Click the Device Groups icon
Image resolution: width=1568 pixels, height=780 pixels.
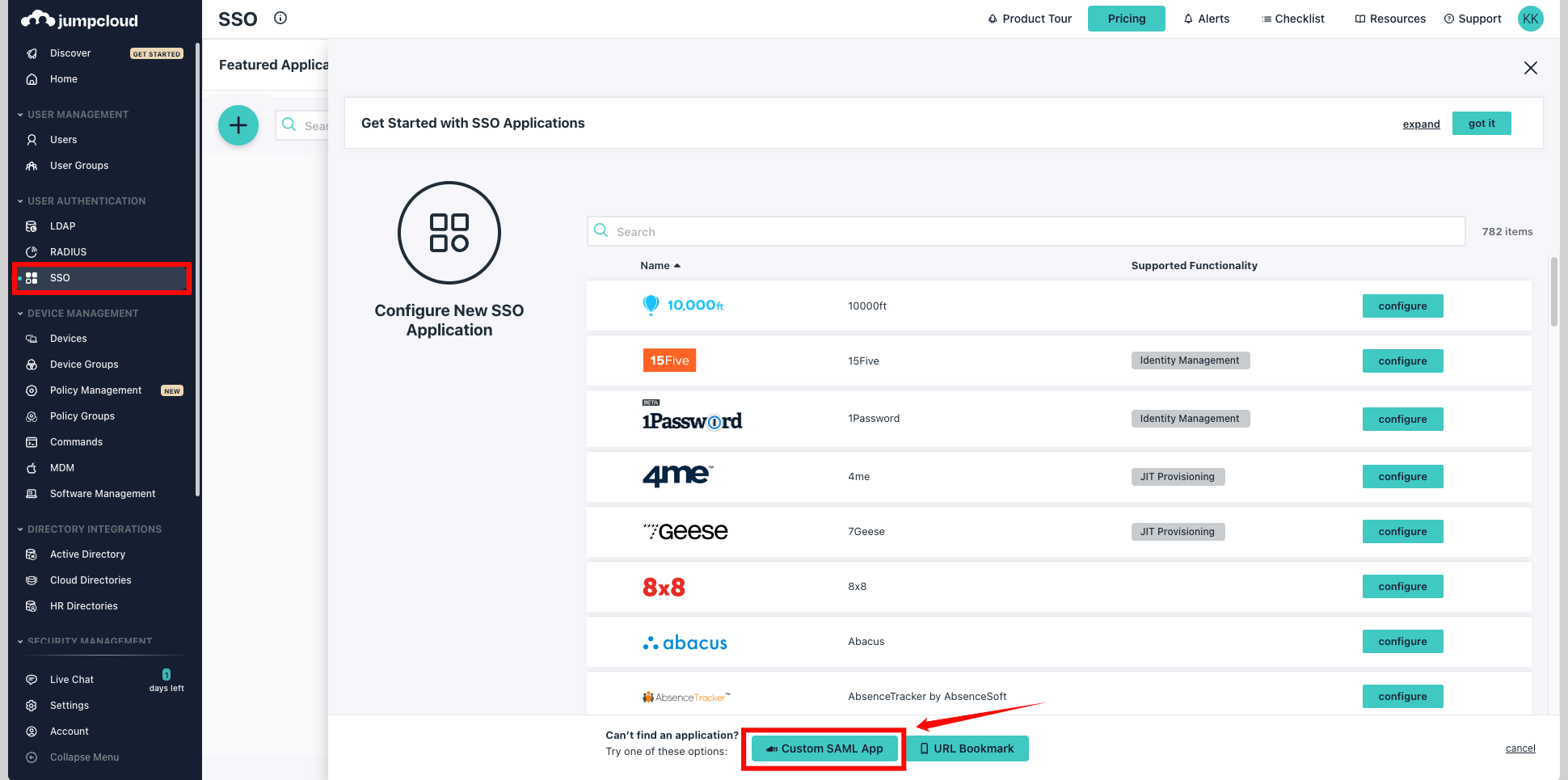click(32, 365)
